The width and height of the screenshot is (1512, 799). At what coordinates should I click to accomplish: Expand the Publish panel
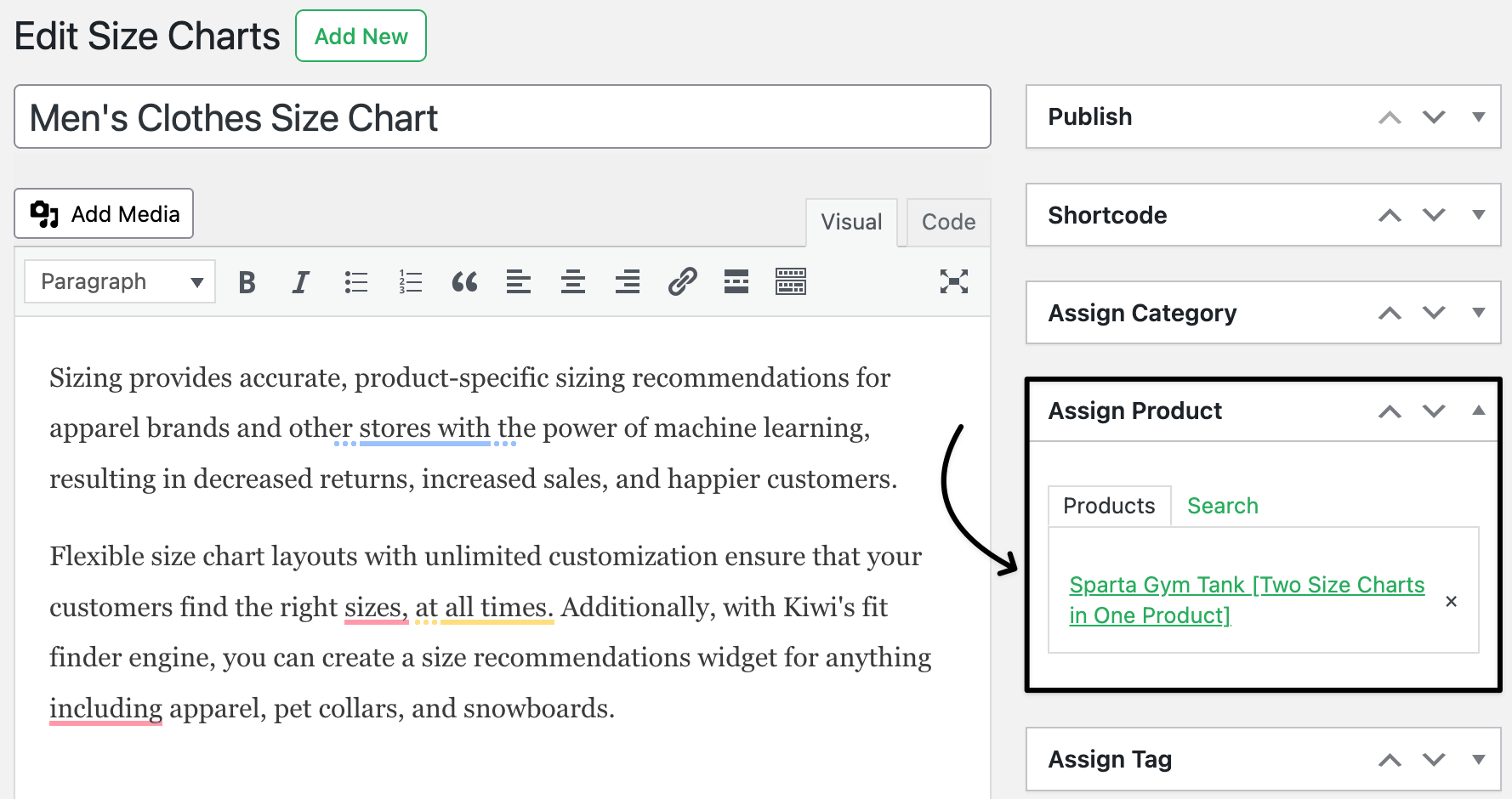[1479, 117]
